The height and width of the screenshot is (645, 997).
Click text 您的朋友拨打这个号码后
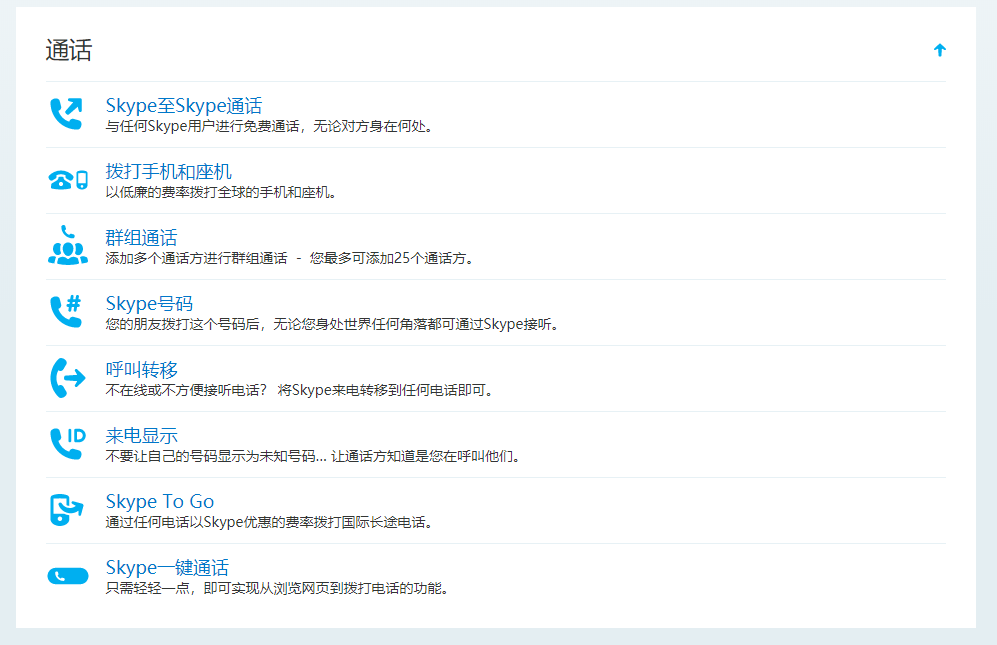click(x=182, y=324)
